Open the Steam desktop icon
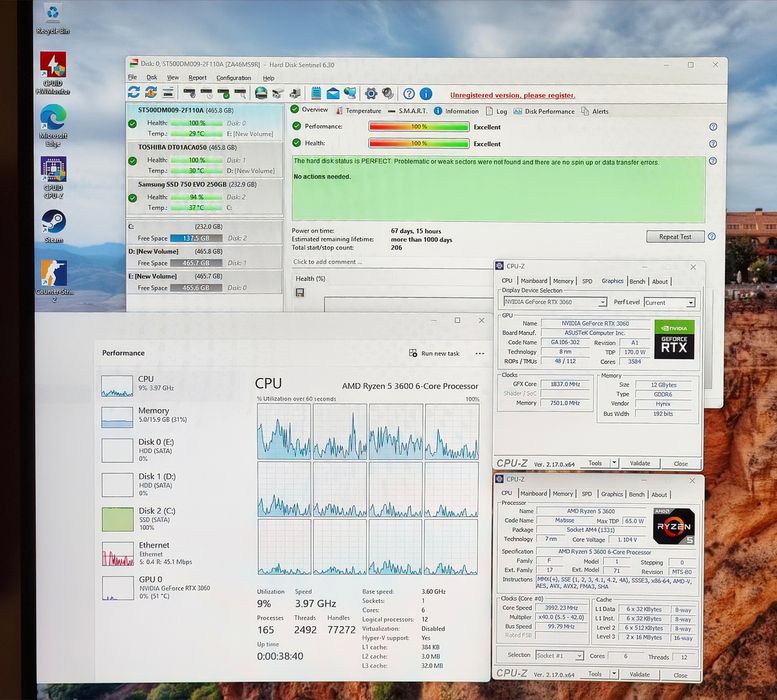Viewport: 777px width, 700px height. 54,226
